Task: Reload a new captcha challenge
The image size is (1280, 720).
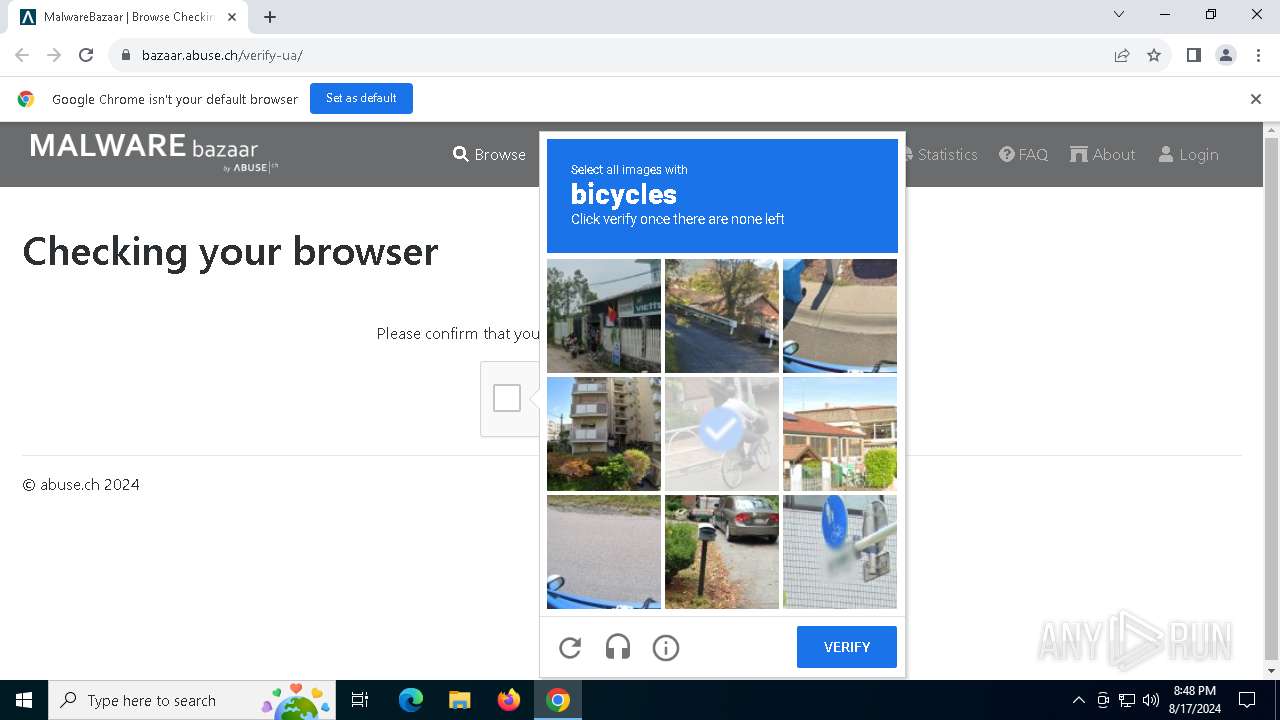Action: 570,648
